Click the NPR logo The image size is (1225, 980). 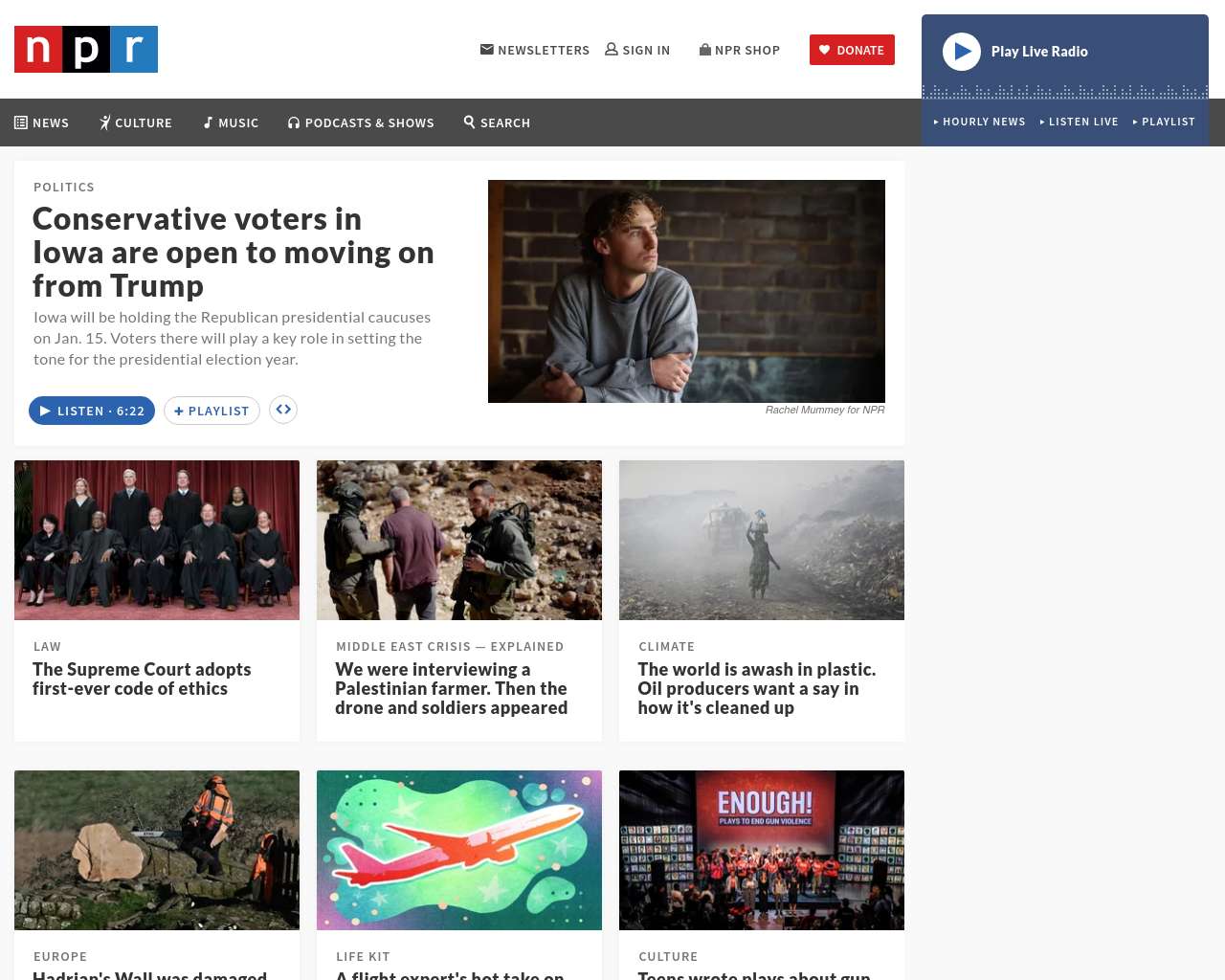pyautogui.click(x=86, y=50)
